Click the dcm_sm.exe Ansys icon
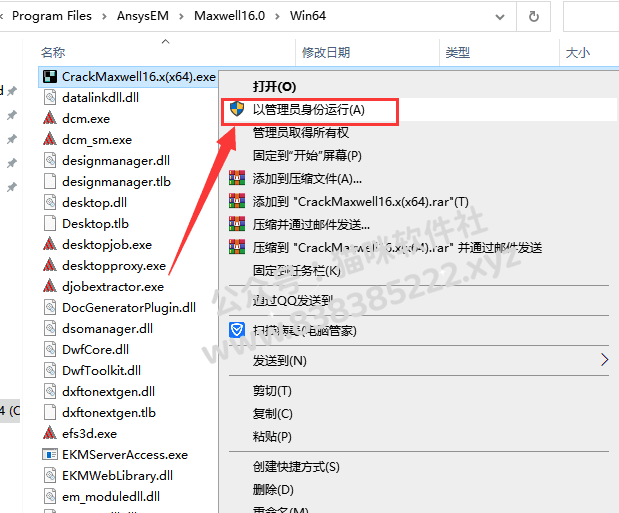619x513 pixels. [x=50, y=139]
